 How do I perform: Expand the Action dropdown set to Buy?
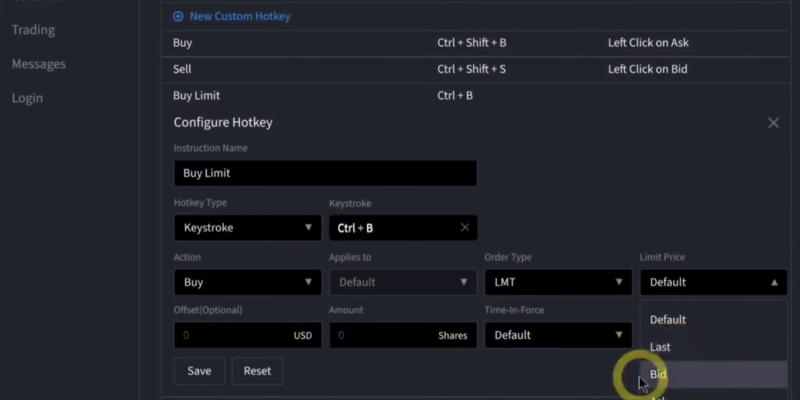(x=247, y=282)
